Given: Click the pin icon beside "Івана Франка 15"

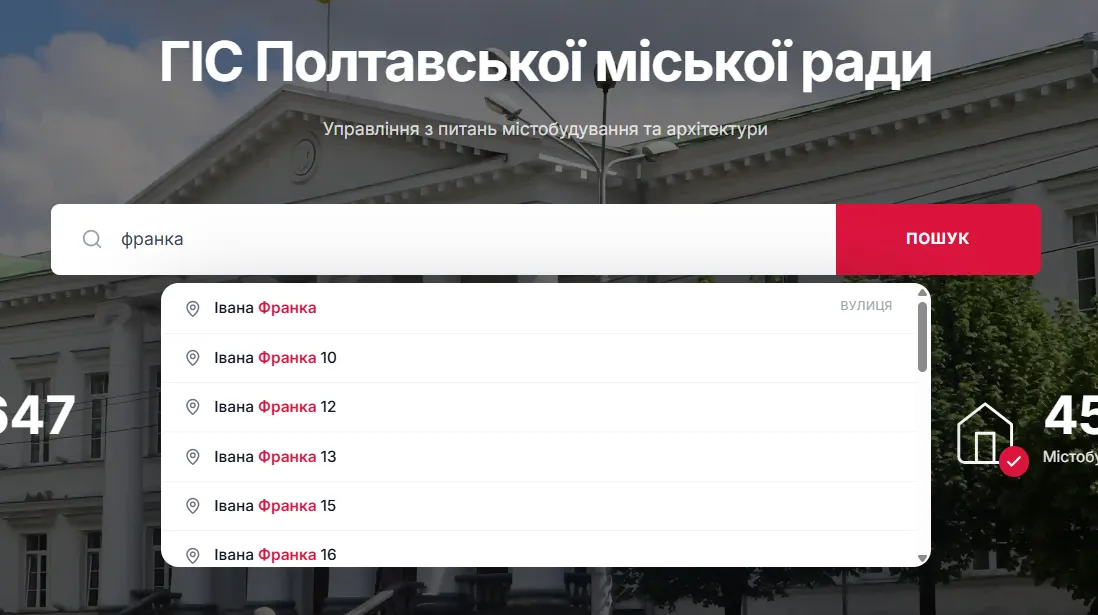Looking at the screenshot, I should click(193, 505).
